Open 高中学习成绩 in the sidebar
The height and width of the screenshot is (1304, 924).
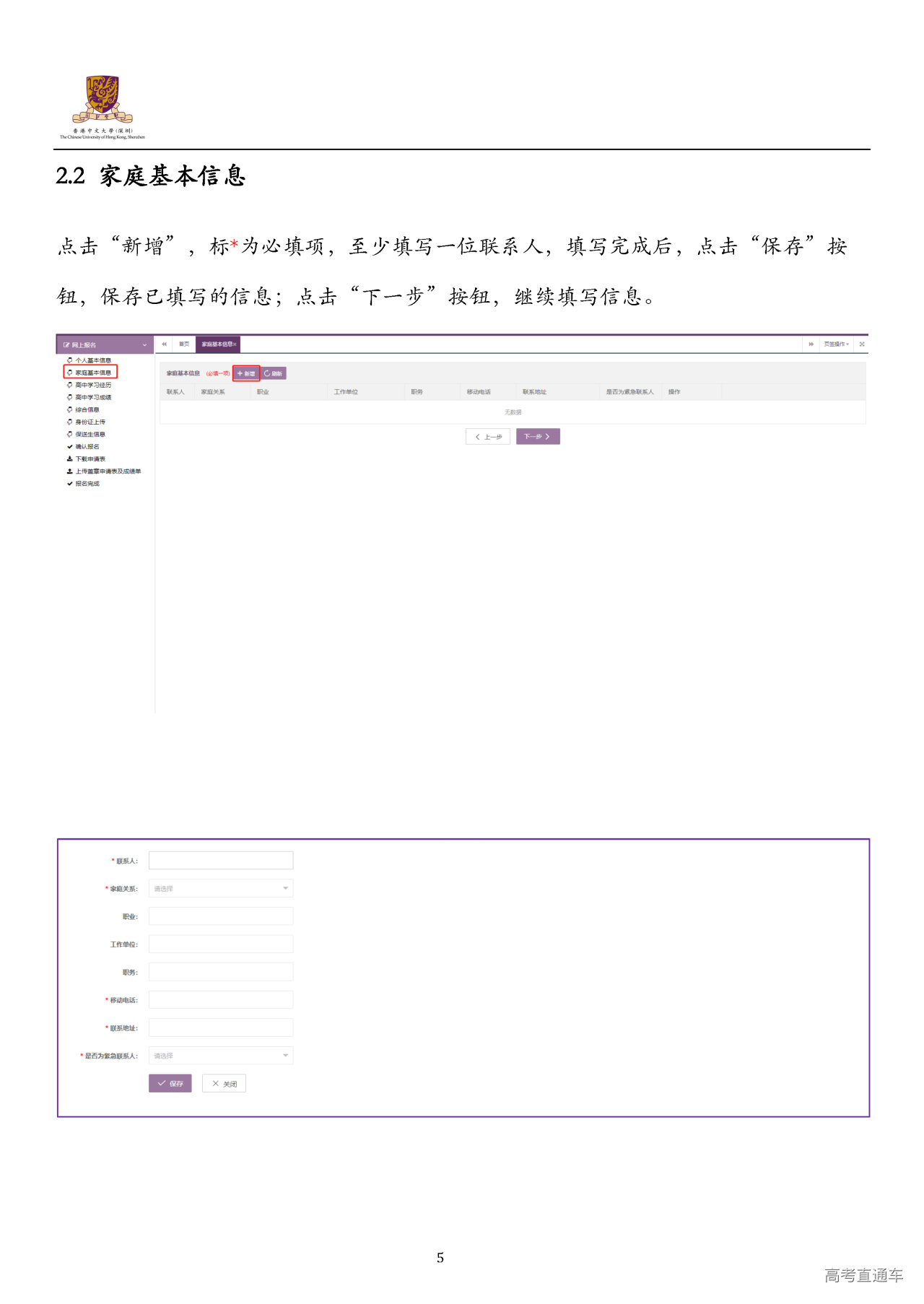click(x=90, y=397)
